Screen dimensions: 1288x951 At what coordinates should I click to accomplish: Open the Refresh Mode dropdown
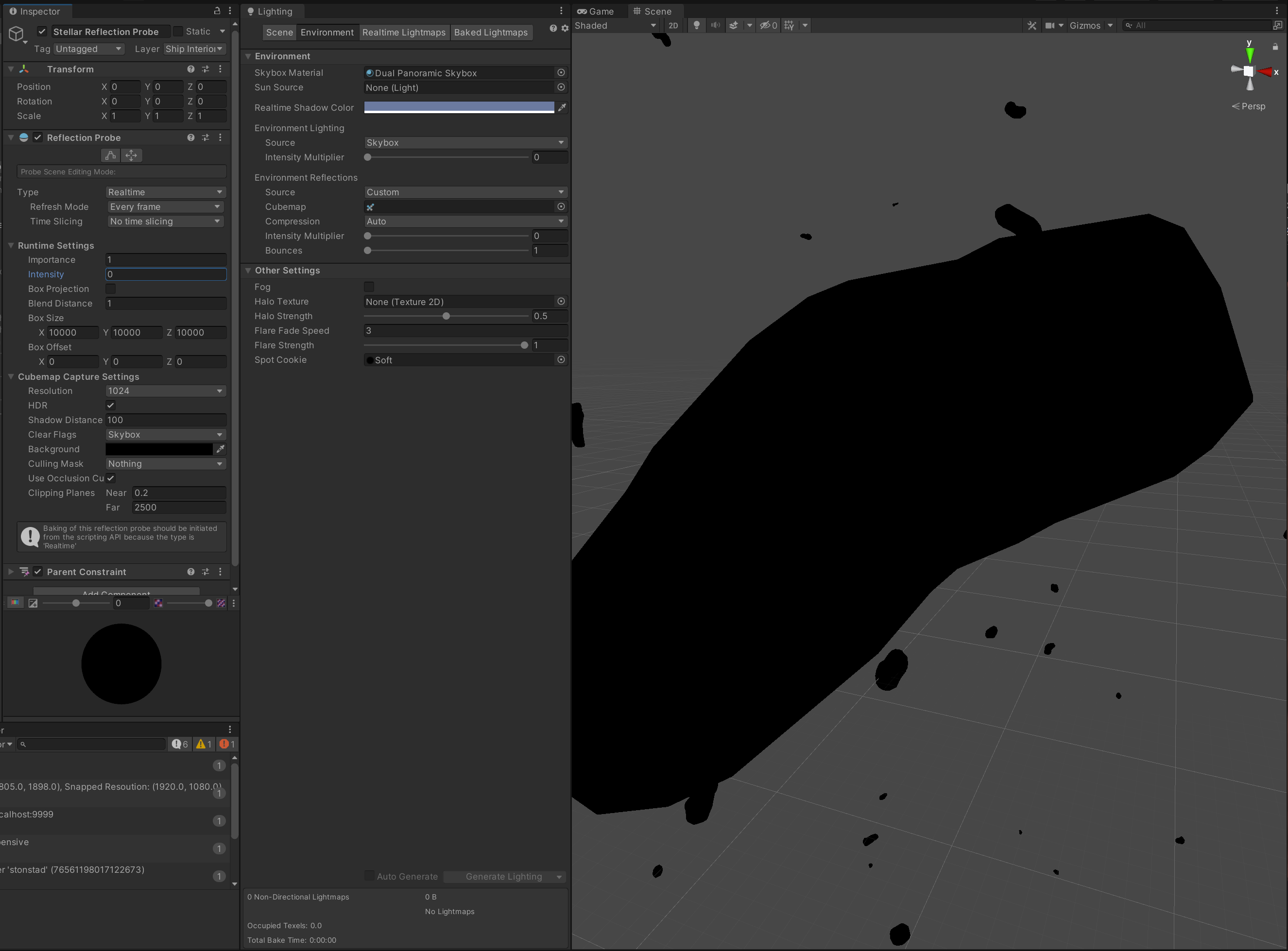[165, 206]
